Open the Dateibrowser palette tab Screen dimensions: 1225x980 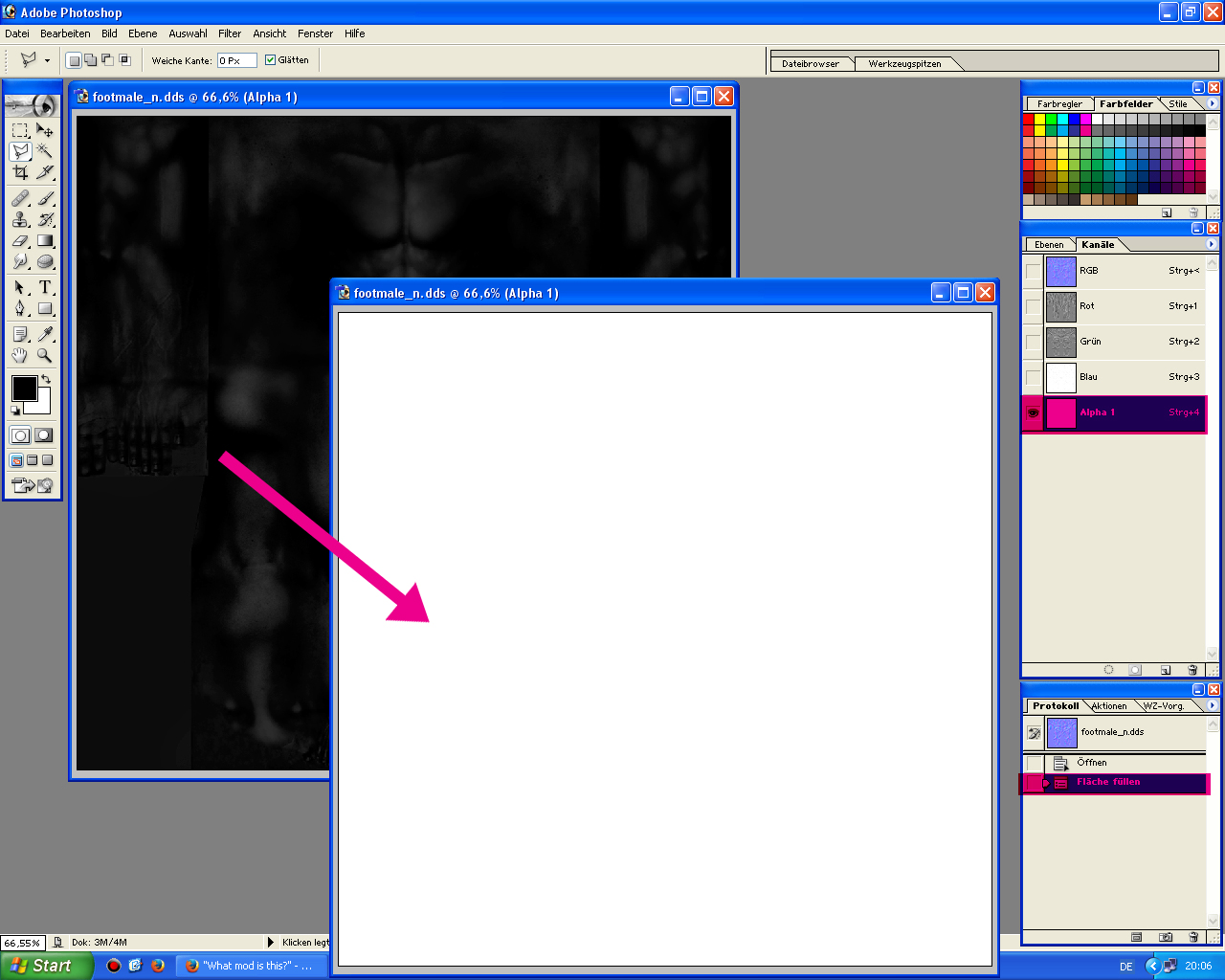810,64
